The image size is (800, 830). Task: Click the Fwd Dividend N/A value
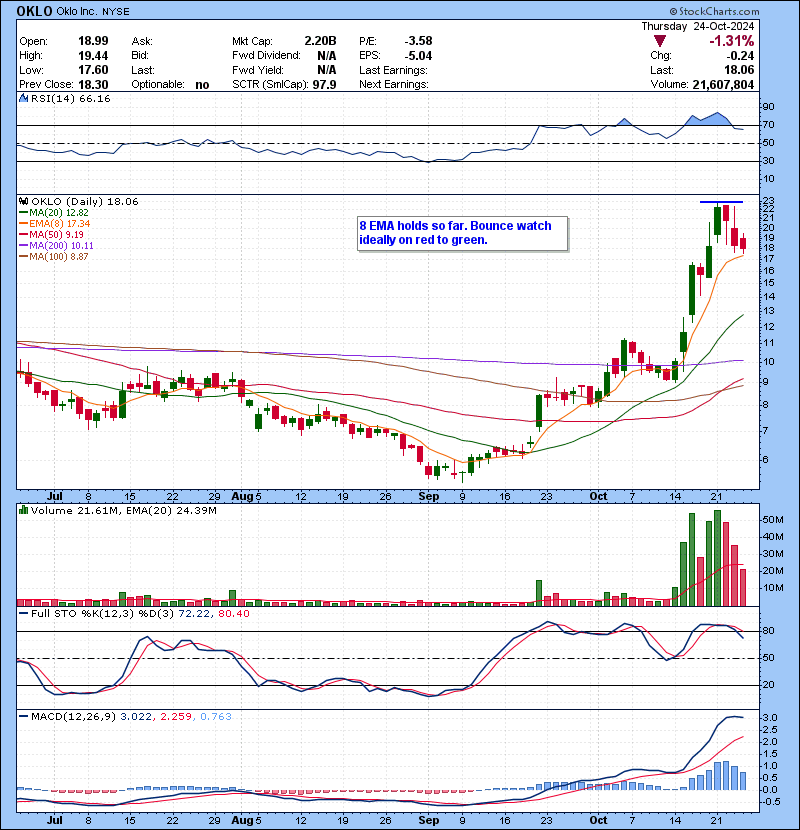click(327, 56)
